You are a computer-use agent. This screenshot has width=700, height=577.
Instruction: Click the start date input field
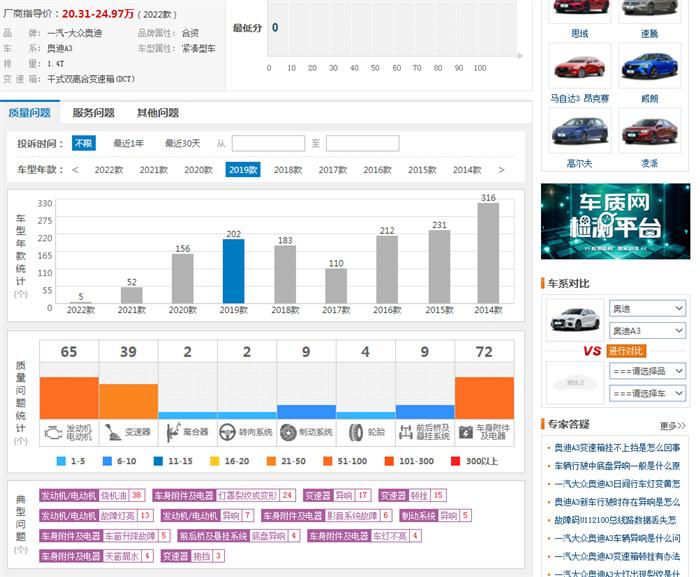(268, 144)
